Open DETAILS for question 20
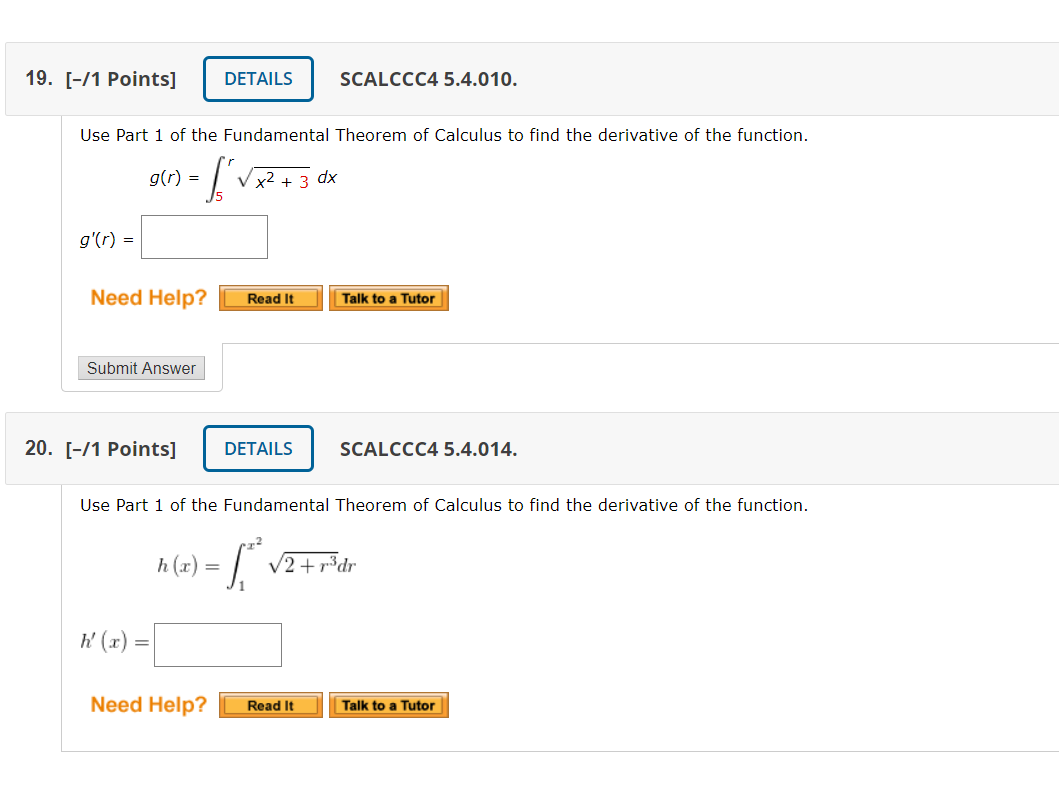 (257, 448)
